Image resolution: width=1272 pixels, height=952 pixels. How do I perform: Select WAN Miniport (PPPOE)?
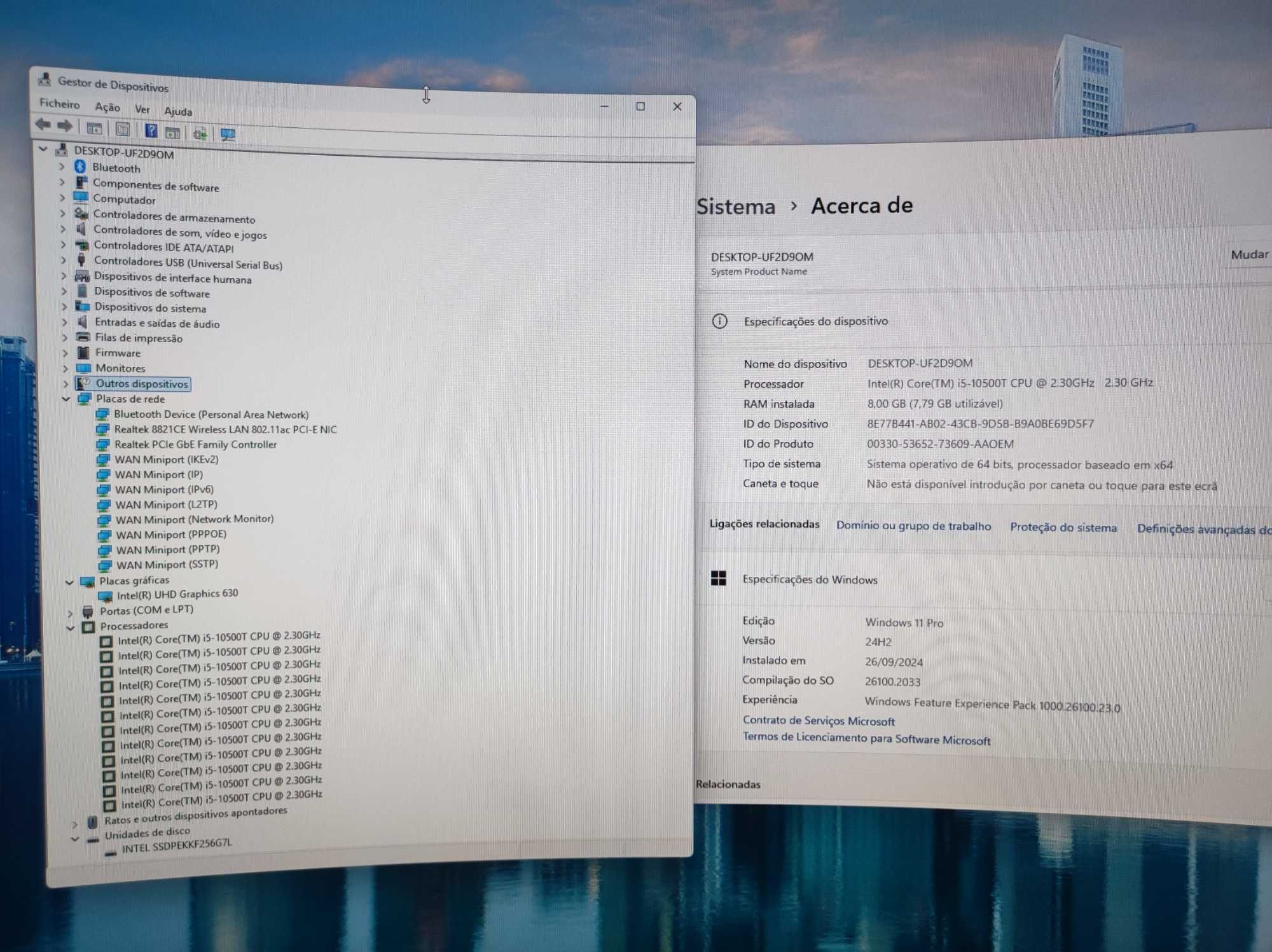click(170, 534)
